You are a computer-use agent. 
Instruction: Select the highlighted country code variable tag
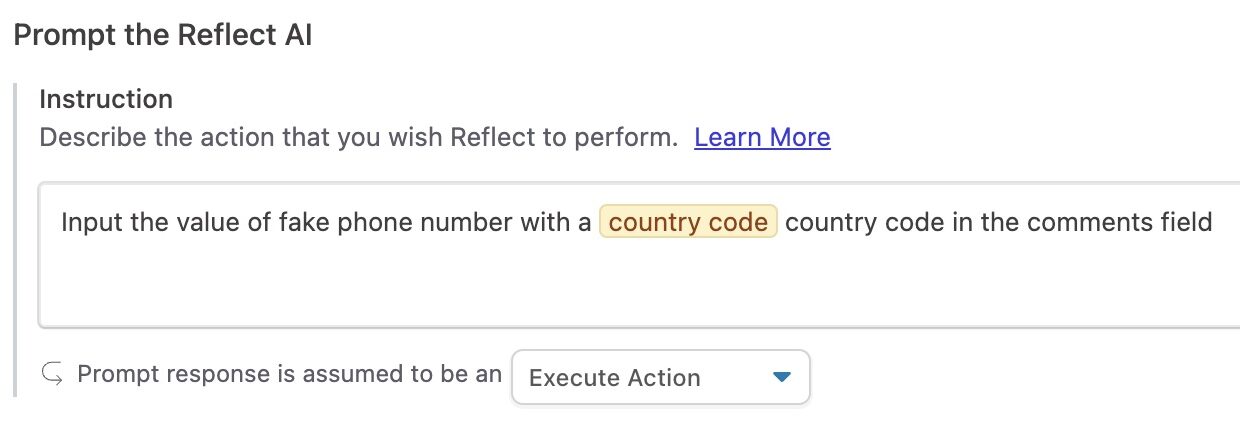(688, 221)
